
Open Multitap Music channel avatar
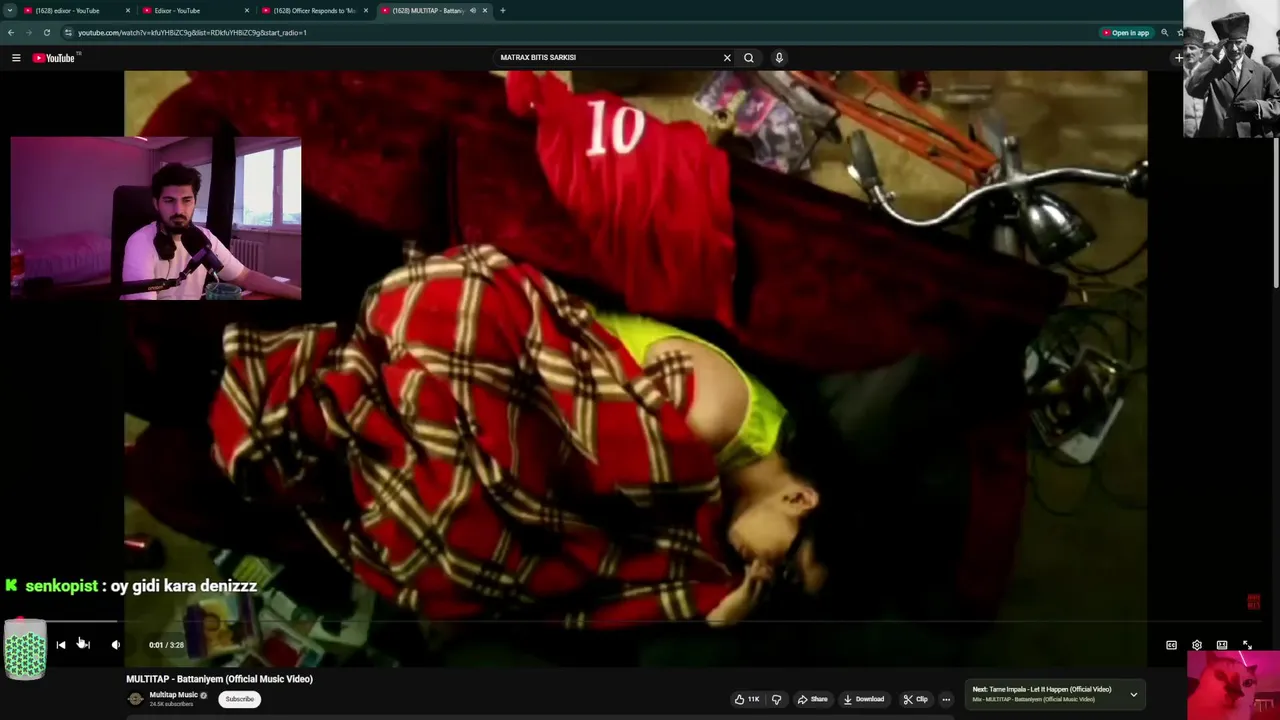point(136,699)
